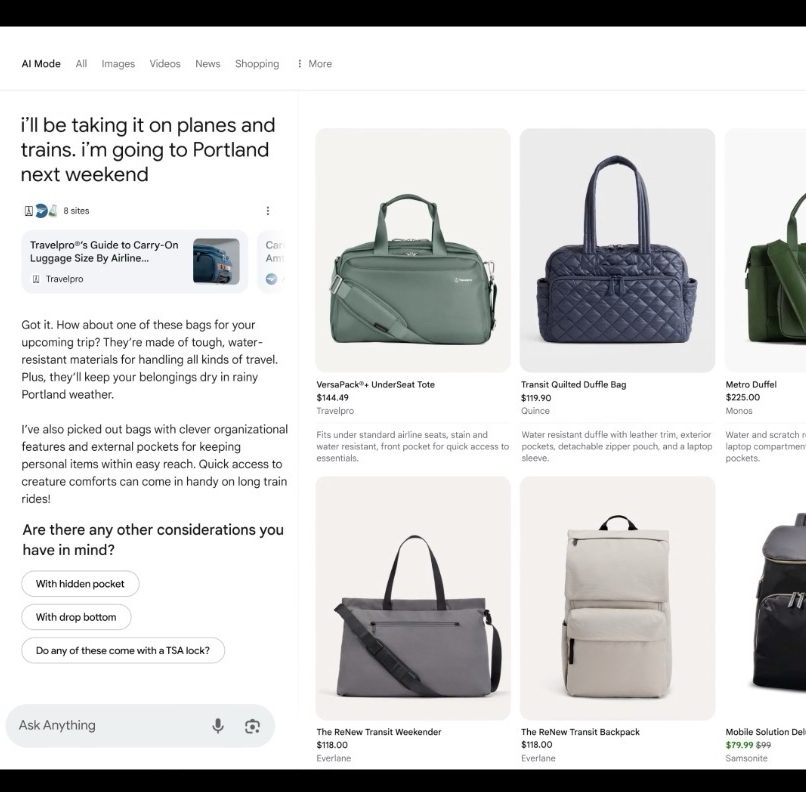Click the three-dot sources options icon
Viewport: 806px width, 792px height.
click(267, 211)
